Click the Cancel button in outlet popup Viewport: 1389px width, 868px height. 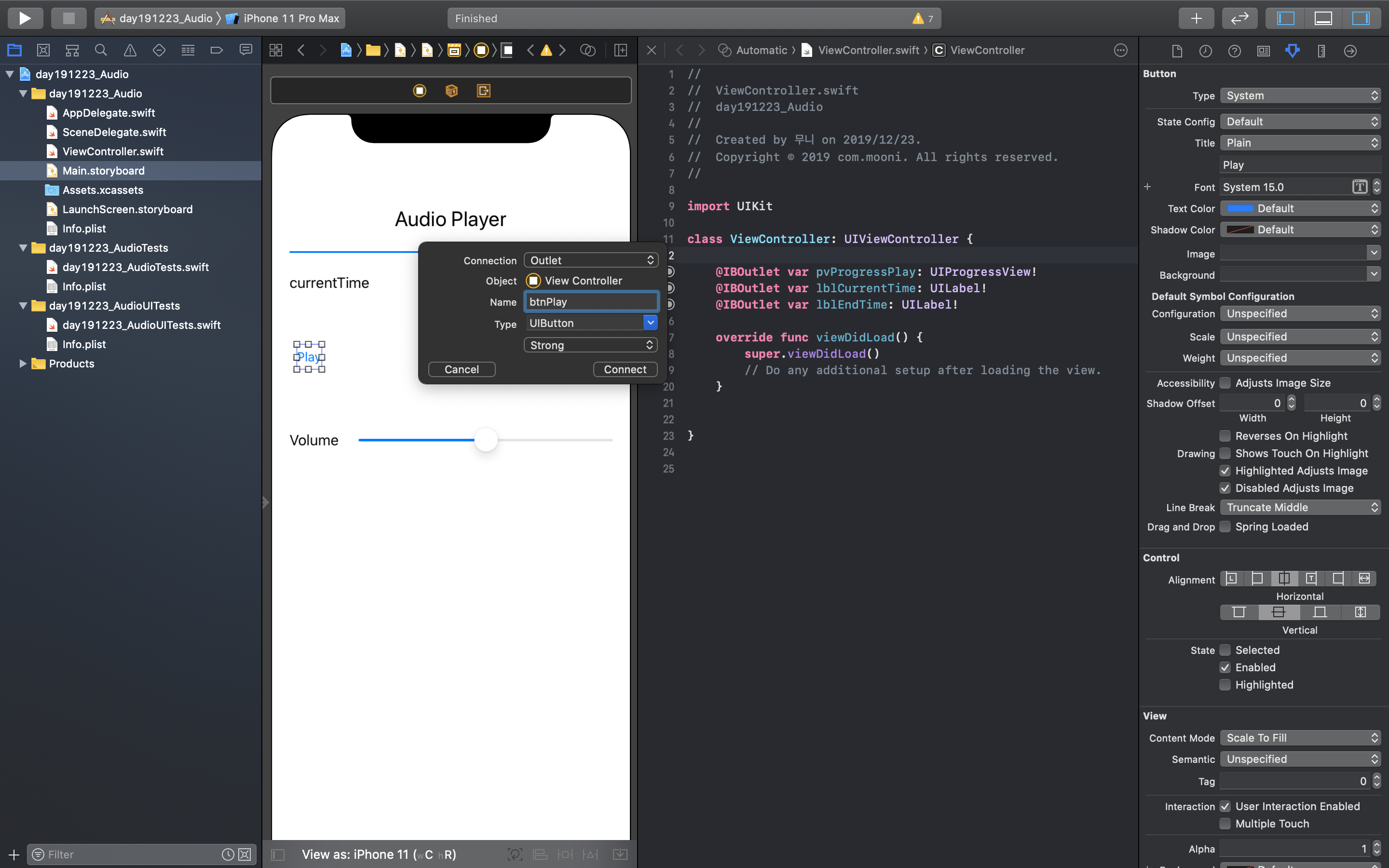point(462,369)
